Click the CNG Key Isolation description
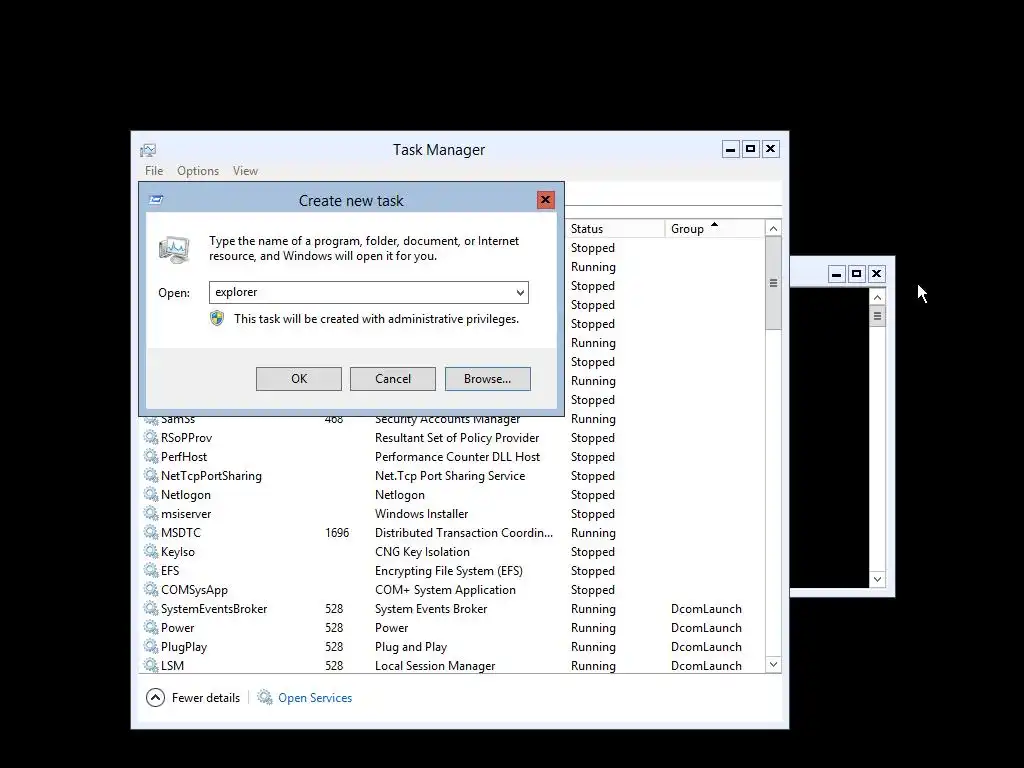 [x=422, y=551]
